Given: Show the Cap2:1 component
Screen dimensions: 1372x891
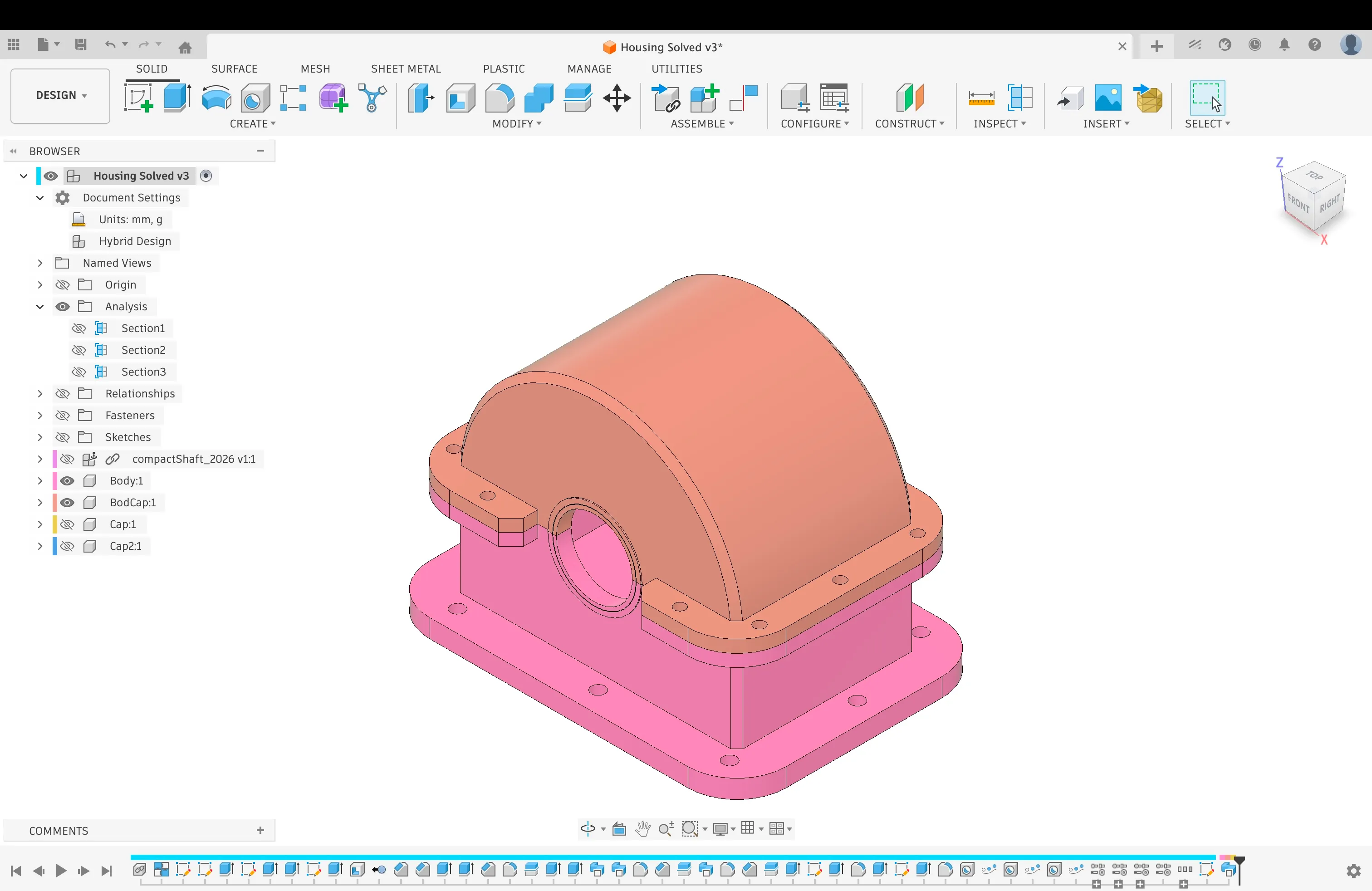Looking at the screenshot, I should coord(67,546).
